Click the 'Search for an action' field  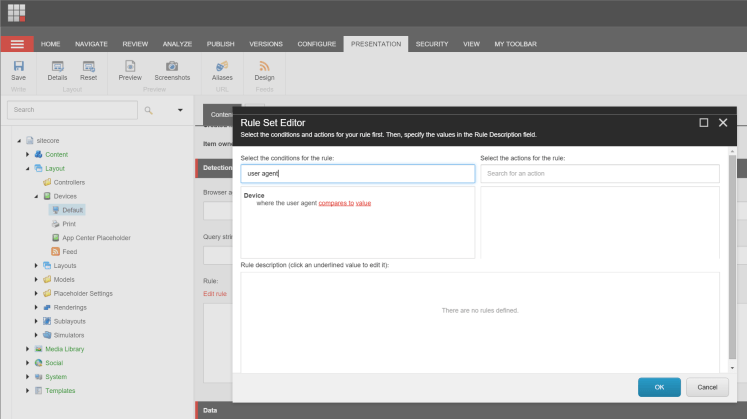tap(600, 174)
